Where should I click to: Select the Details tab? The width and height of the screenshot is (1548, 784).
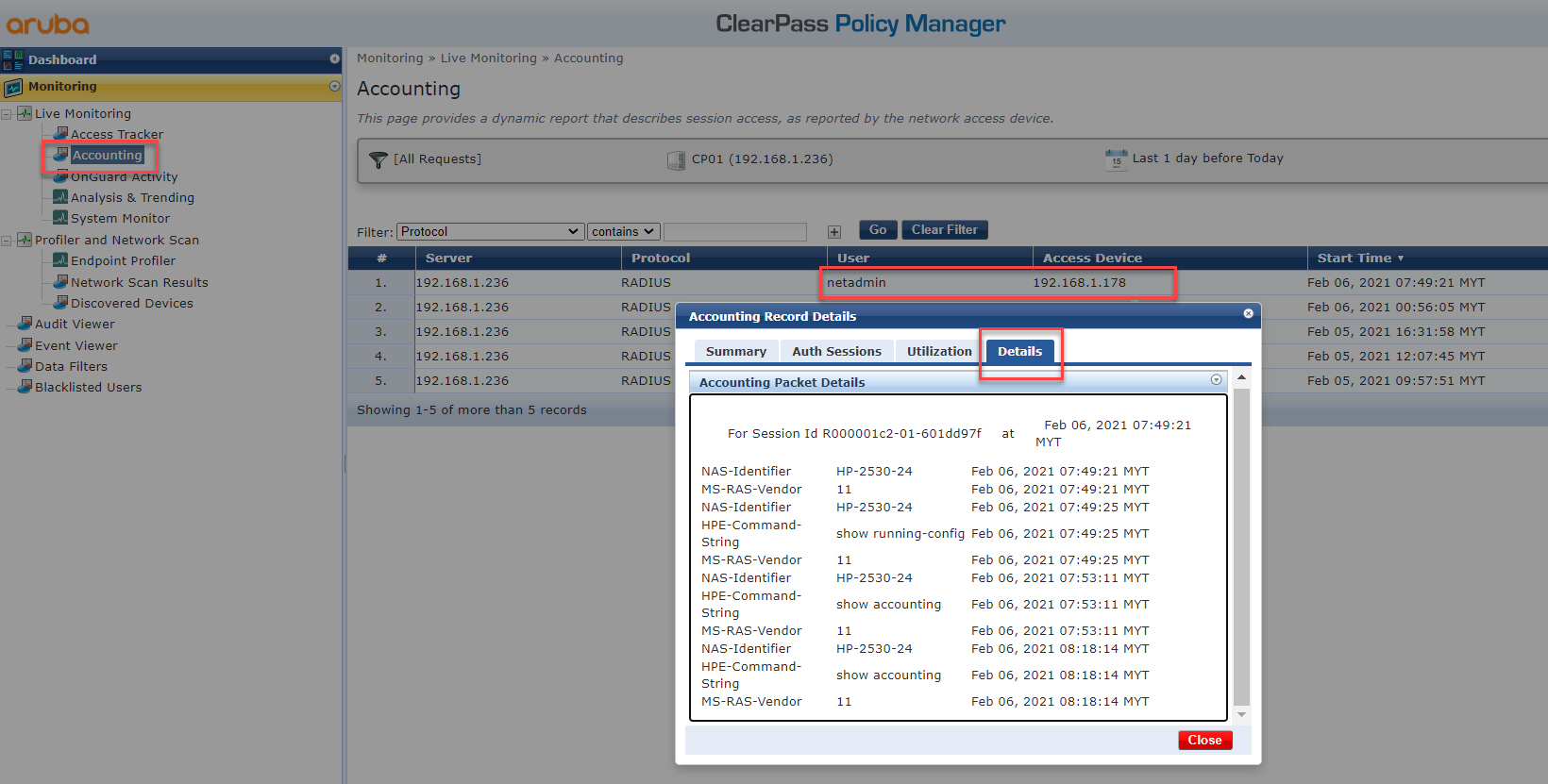click(1020, 351)
